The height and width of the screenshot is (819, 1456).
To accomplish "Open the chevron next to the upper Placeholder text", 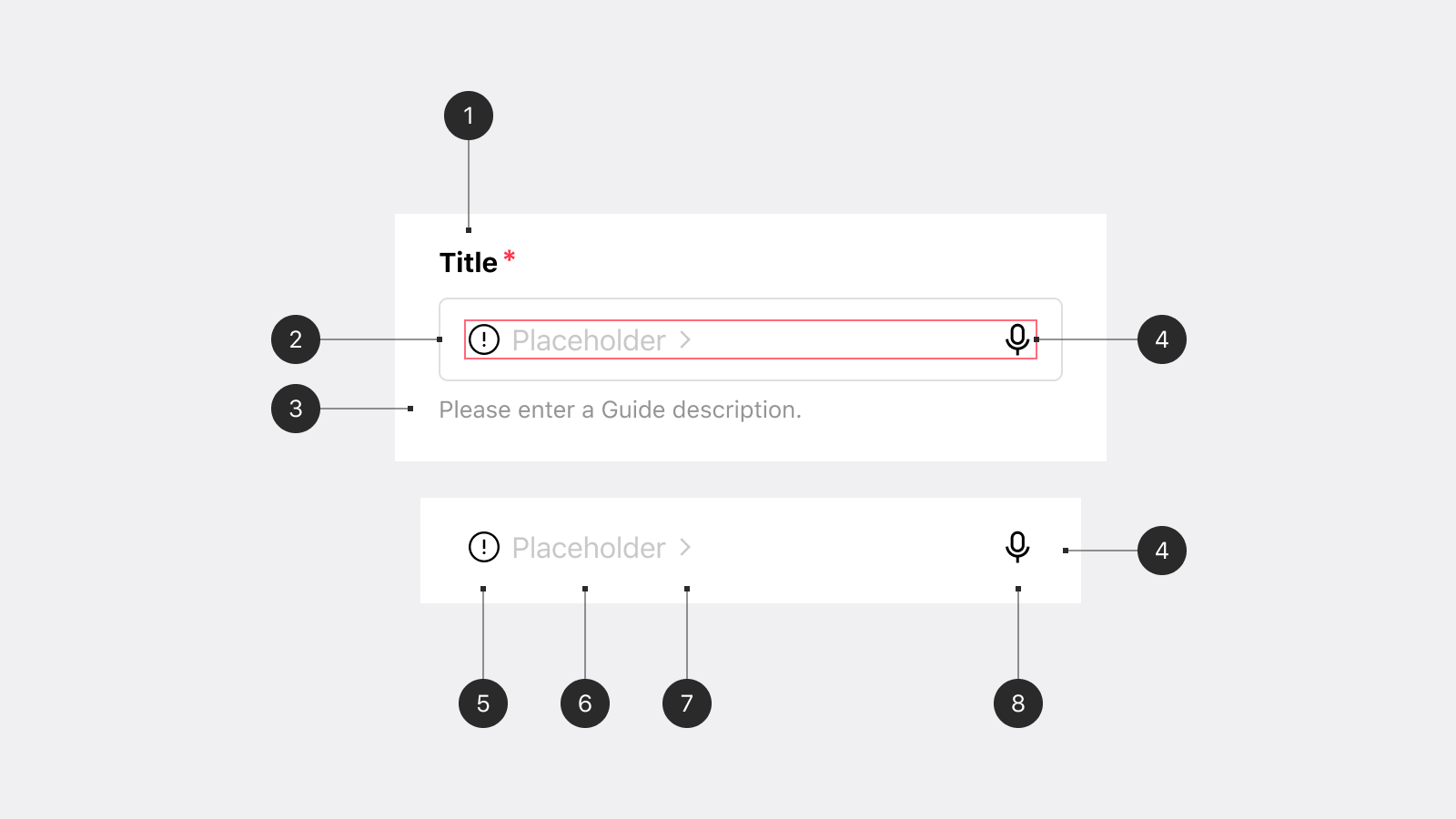I will 684,339.
